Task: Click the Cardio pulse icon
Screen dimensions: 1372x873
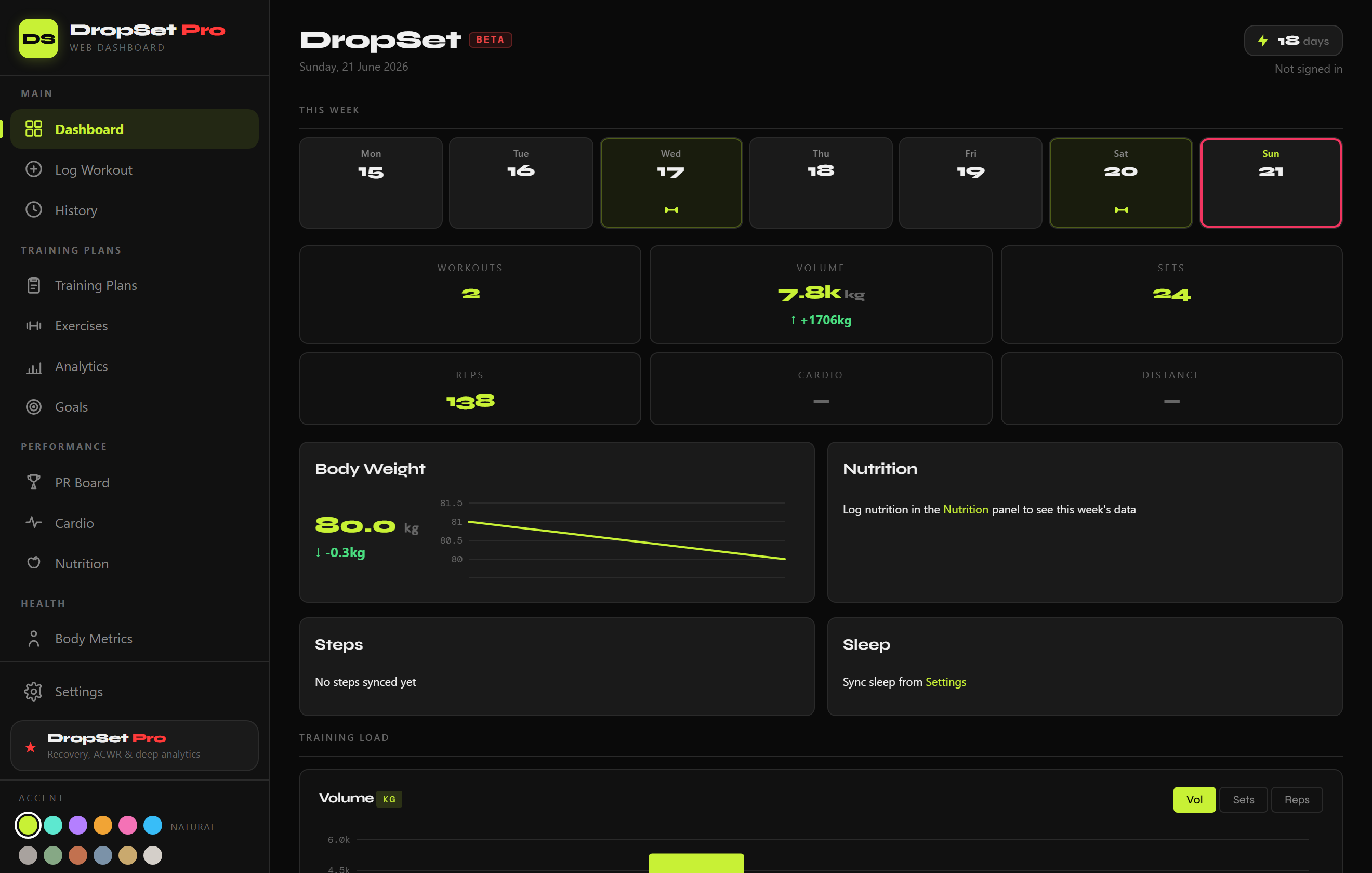Action: [34, 523]
